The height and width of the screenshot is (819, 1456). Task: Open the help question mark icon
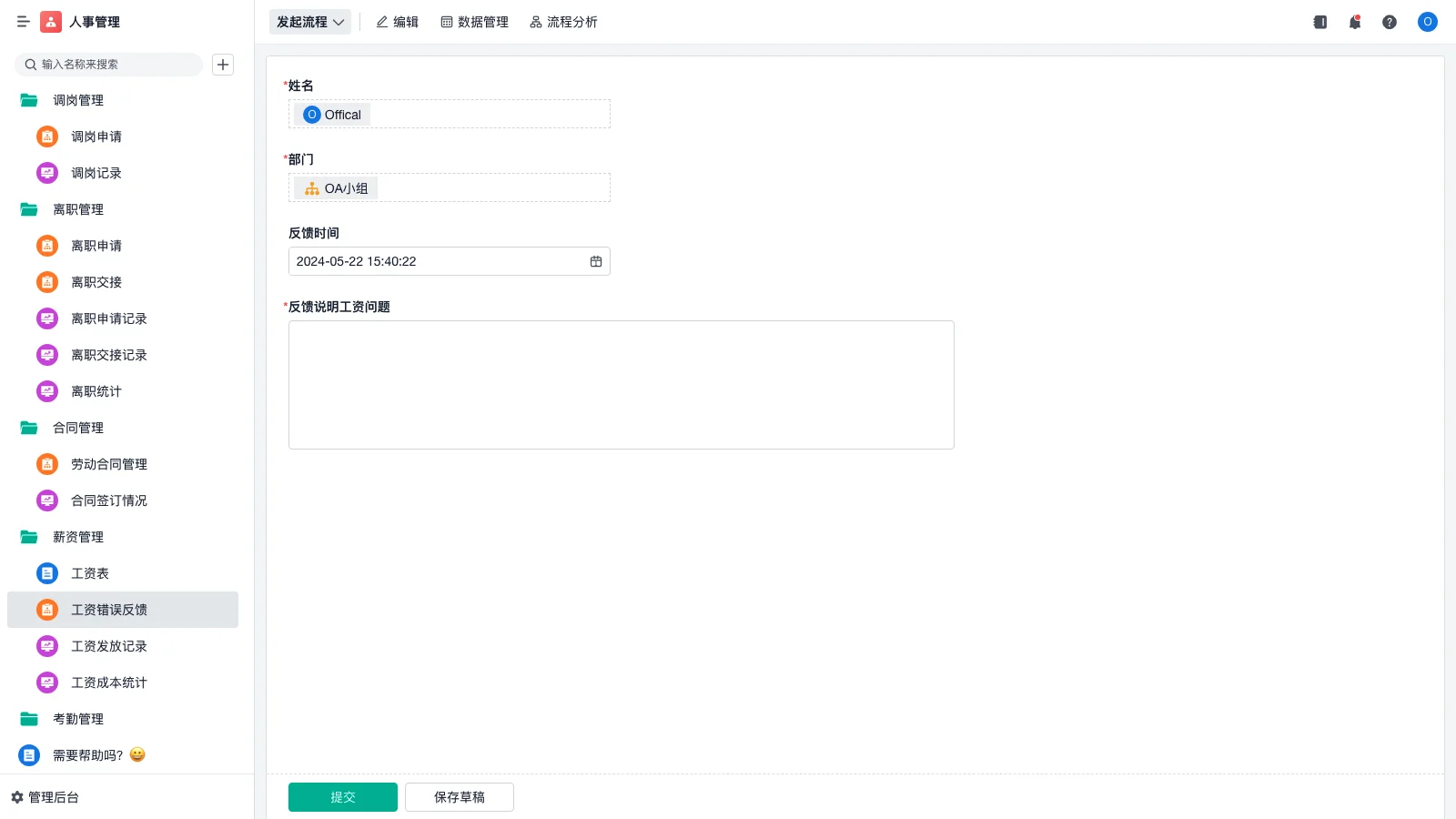[x=1389, y=22]
